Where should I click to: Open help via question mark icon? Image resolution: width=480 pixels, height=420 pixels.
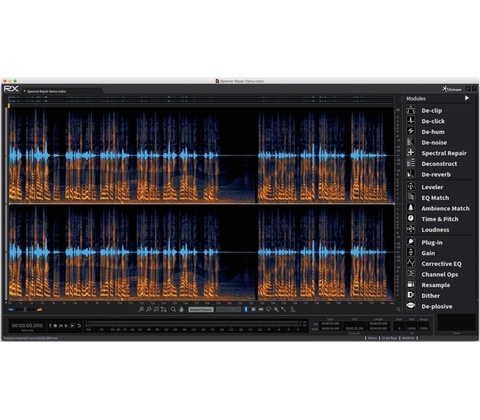coord(474,89)
